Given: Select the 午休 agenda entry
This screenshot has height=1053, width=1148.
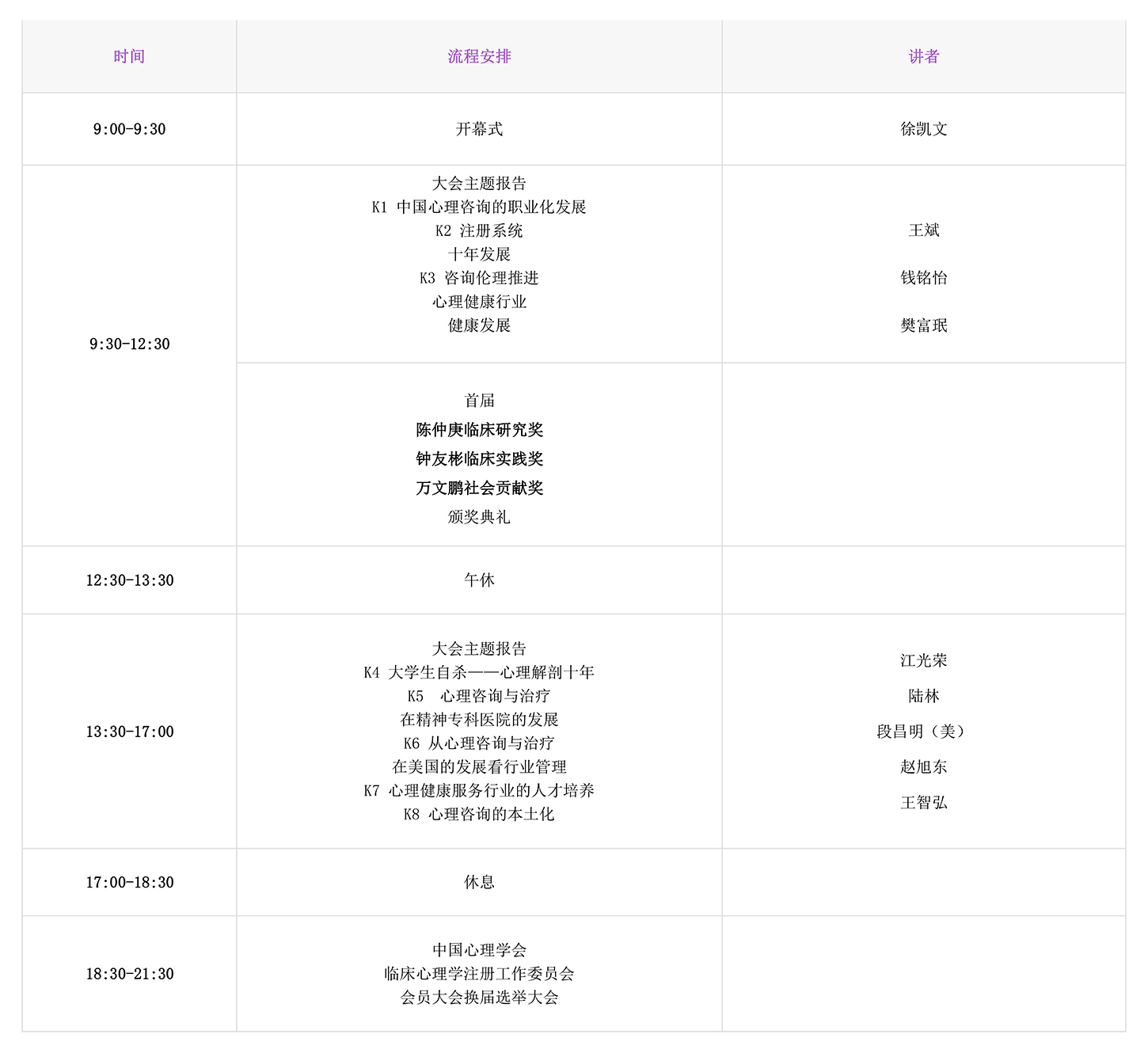Looking at the screenshot, I should [x=479, y=580].
